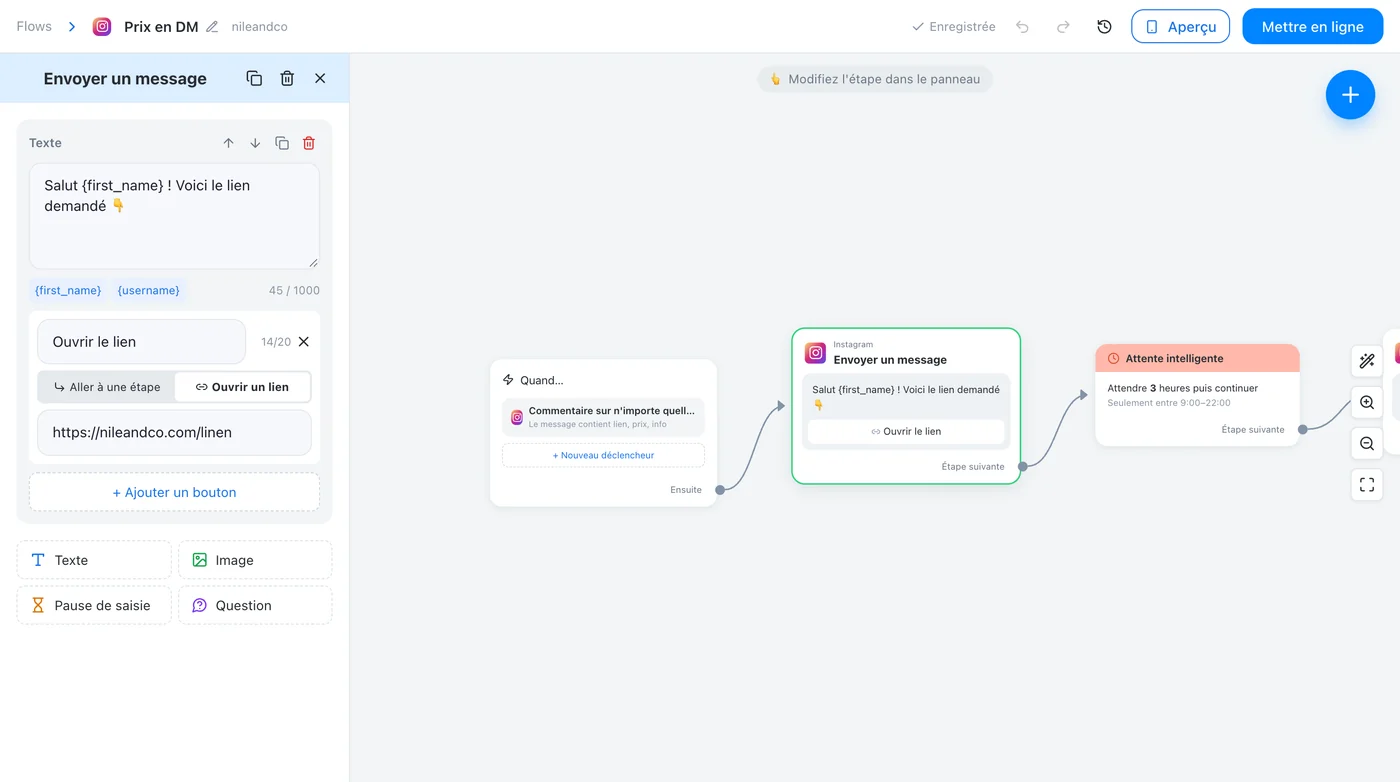Click the undo arrow in the top bar
The height and width of the screenshot is (782, 1400).
1022,27
